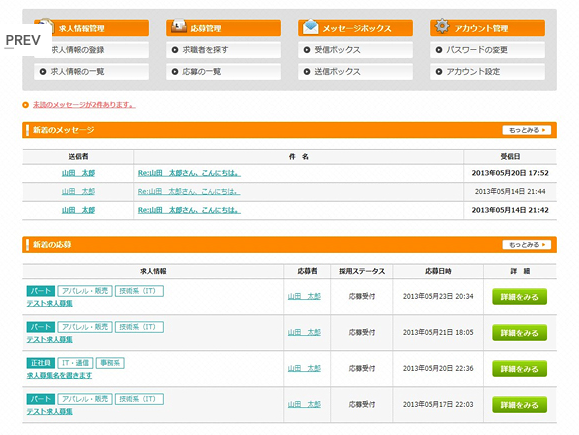
Task: Open applicant 山田 太郎 in 05月17日 row
Action: click(x=304, y=404)
